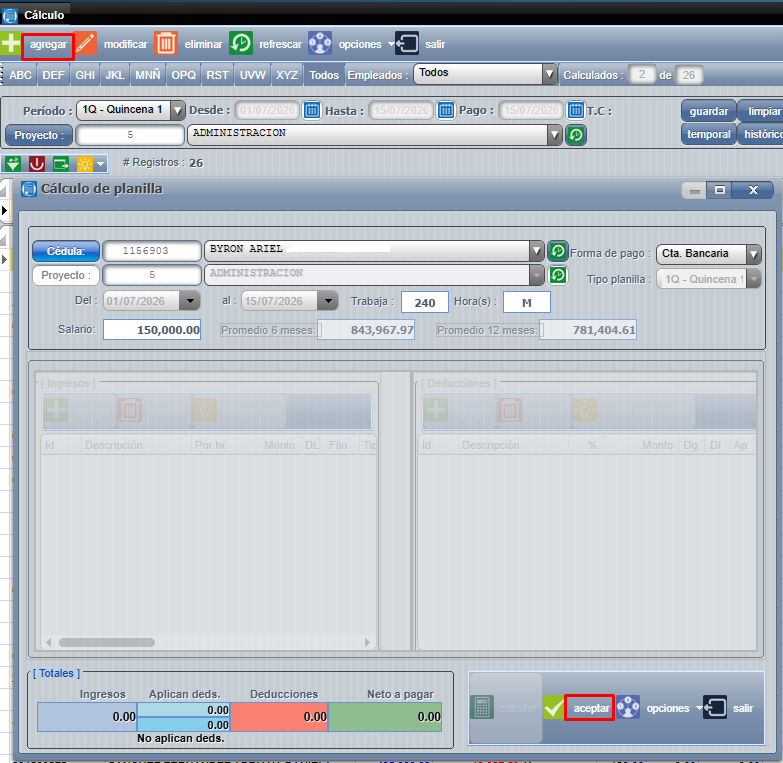Screen dimensions: 783x763
Task: Open the Desde date calendar icon
Action: (x=312, y=110)
